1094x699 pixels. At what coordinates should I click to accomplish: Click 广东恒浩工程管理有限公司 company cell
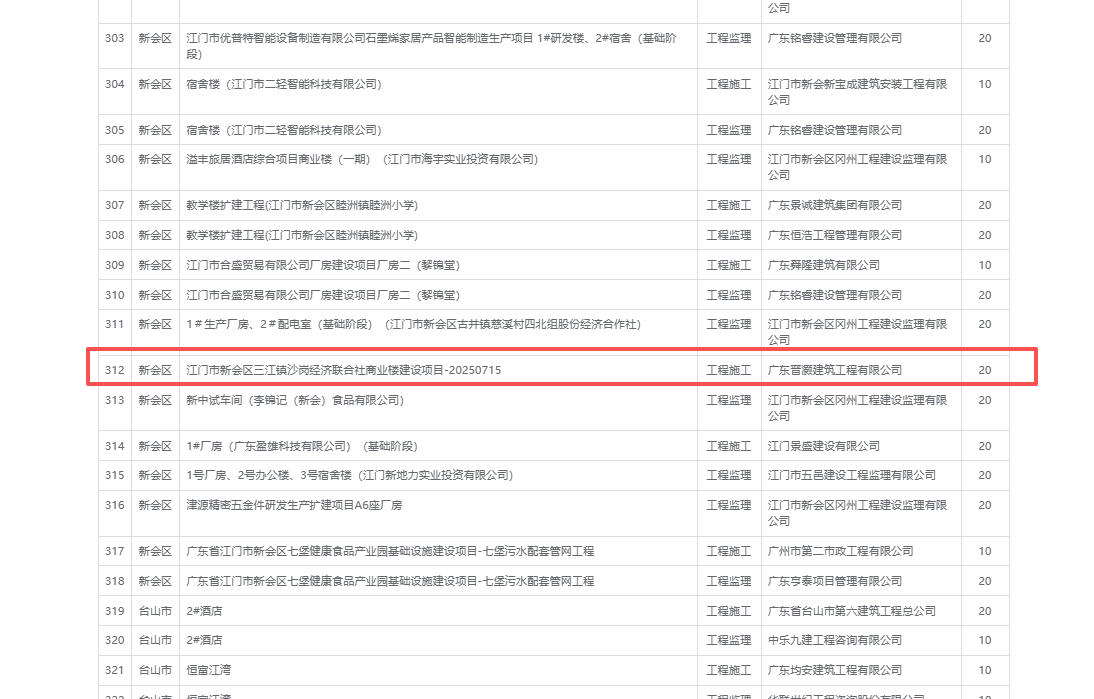[834, 235]
